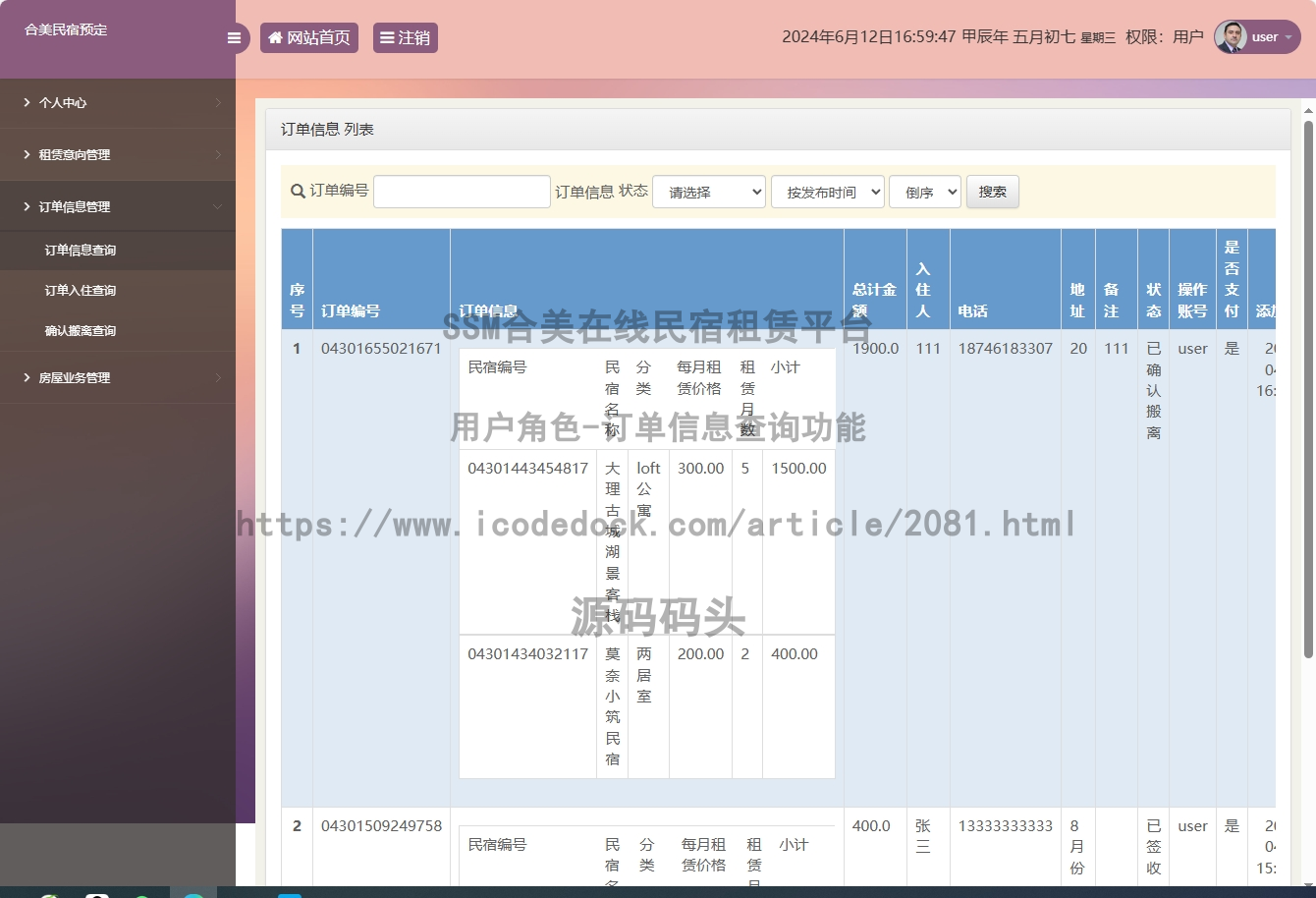Focus the 订单编号 search input field
The height and width of the screenshot is (898, 1316).
coord(462,192)
